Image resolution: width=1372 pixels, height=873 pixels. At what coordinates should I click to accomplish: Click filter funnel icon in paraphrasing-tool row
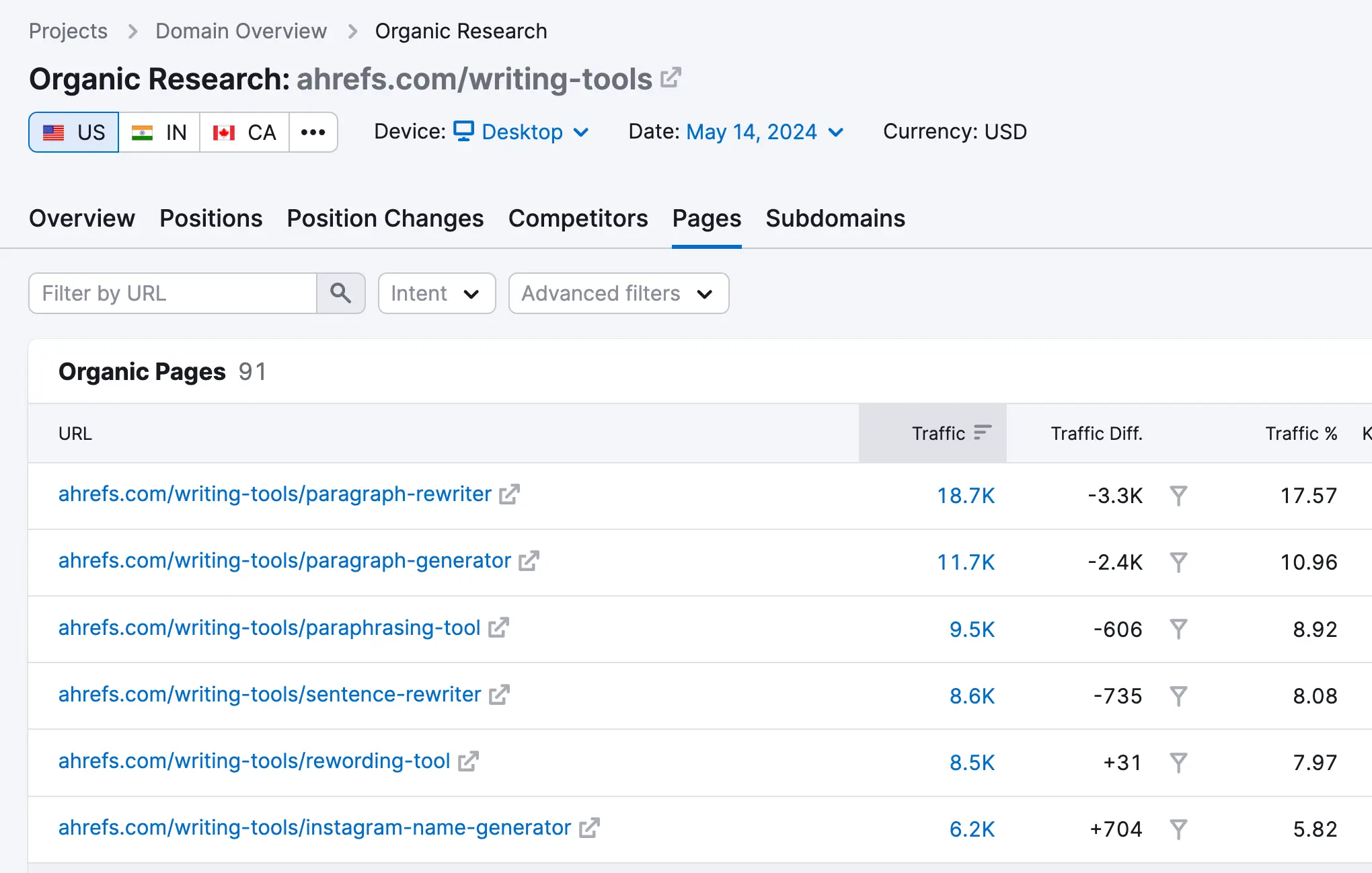click(1178, 630)
